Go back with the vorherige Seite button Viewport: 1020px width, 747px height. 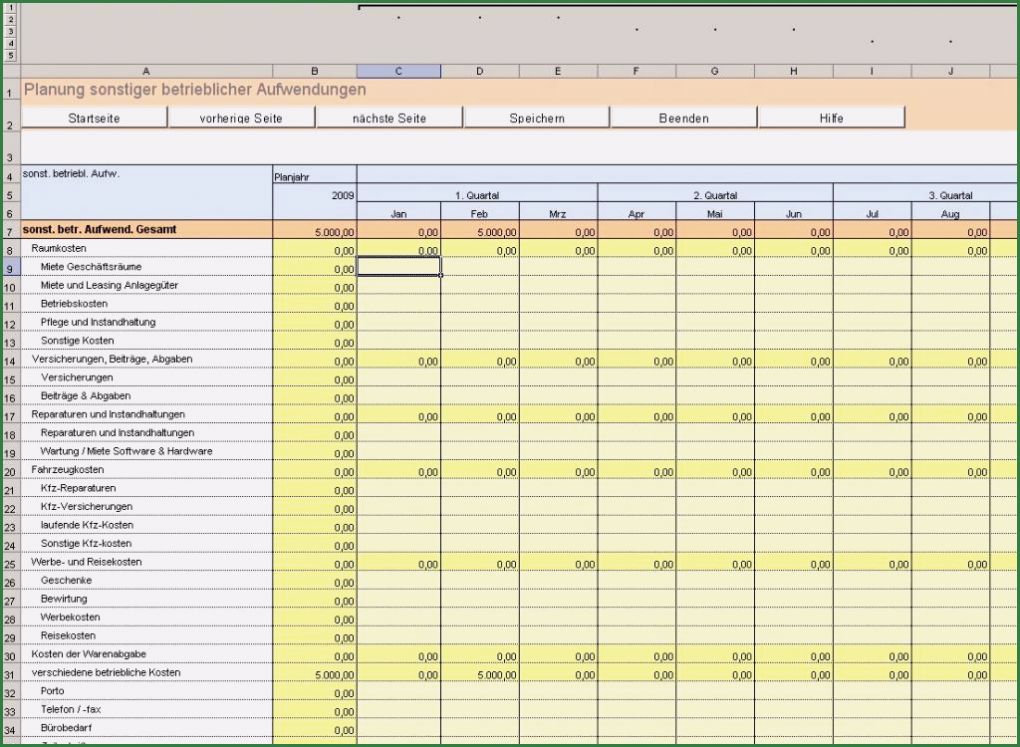point(241,117)
